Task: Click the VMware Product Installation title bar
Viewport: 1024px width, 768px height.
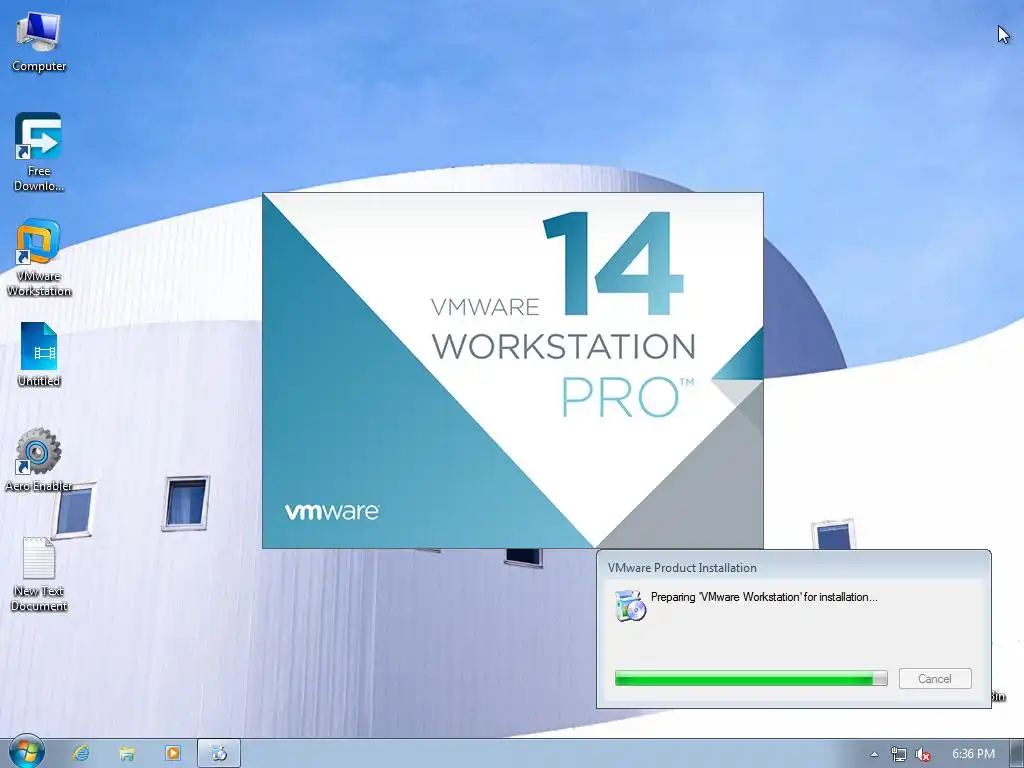Action: (x=793, y=568)
